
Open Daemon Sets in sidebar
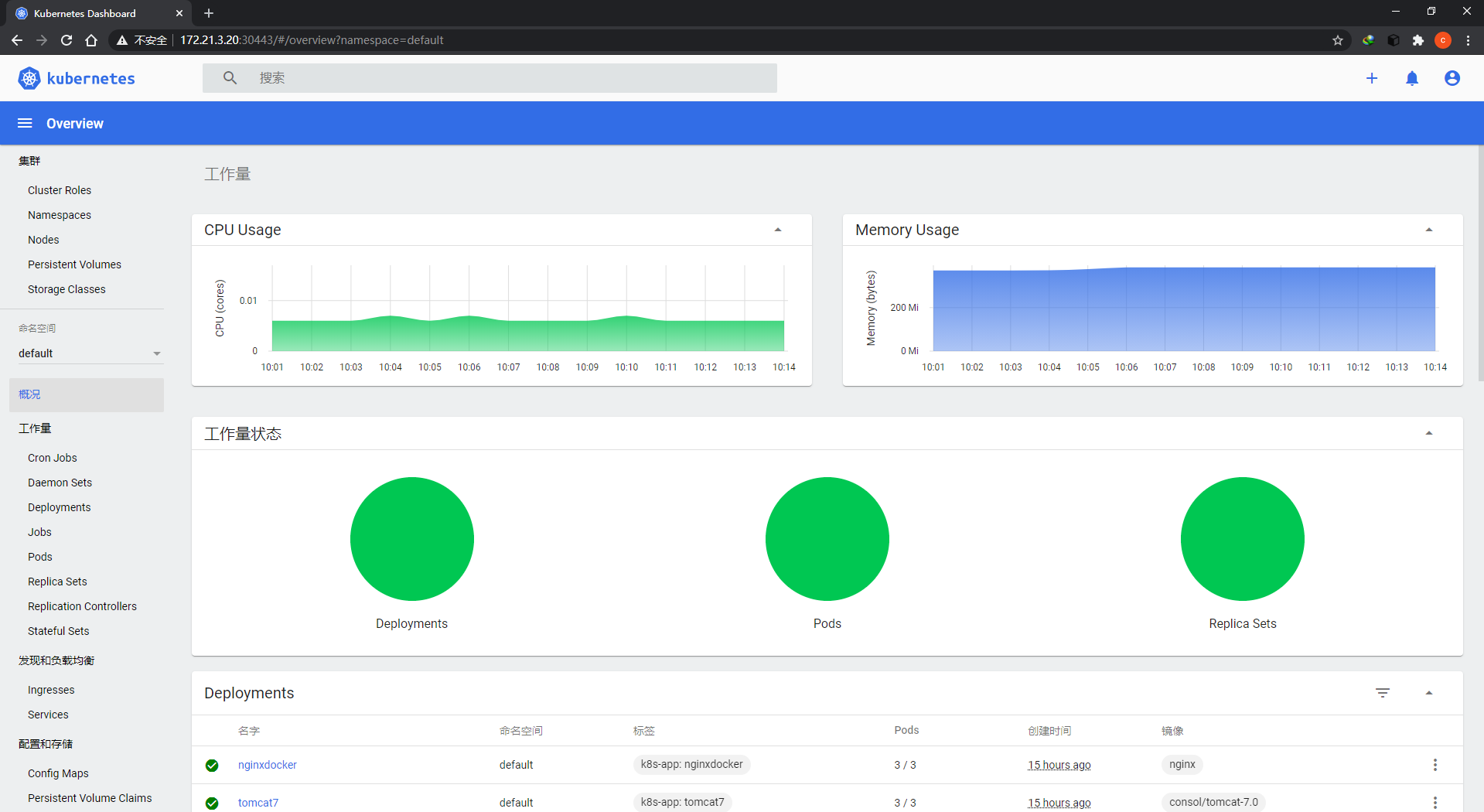pos(60,483)
